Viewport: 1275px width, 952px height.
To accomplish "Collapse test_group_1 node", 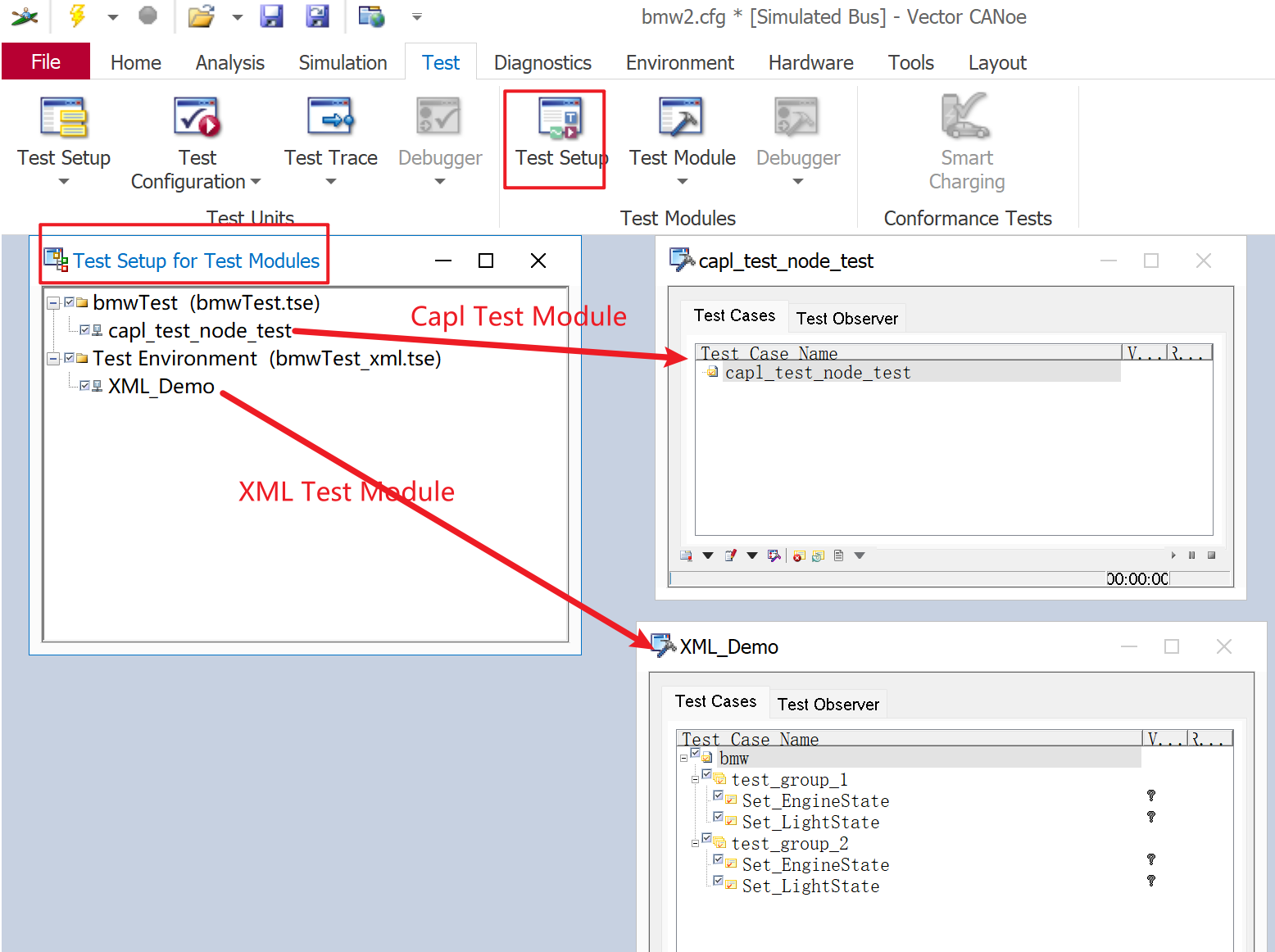I will [695, 780].
